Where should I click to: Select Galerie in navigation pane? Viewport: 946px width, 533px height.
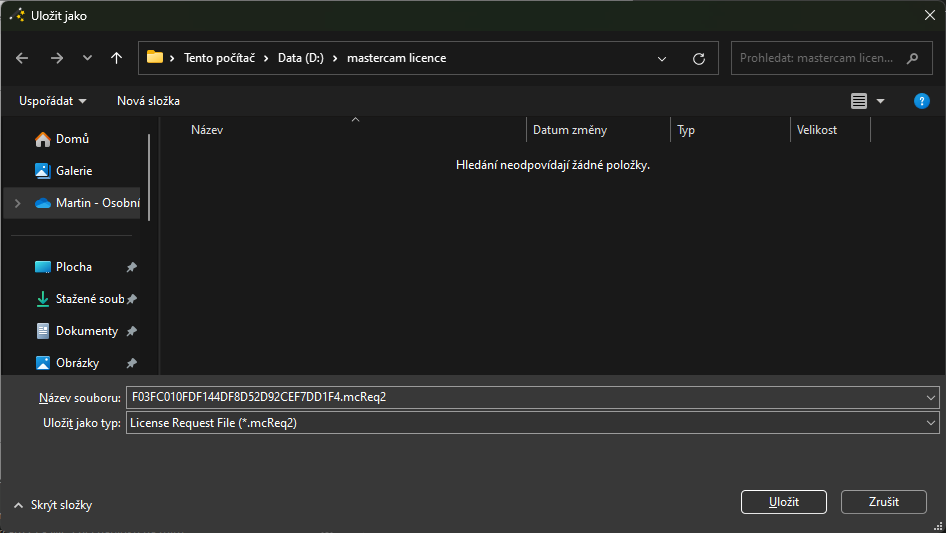73,171
